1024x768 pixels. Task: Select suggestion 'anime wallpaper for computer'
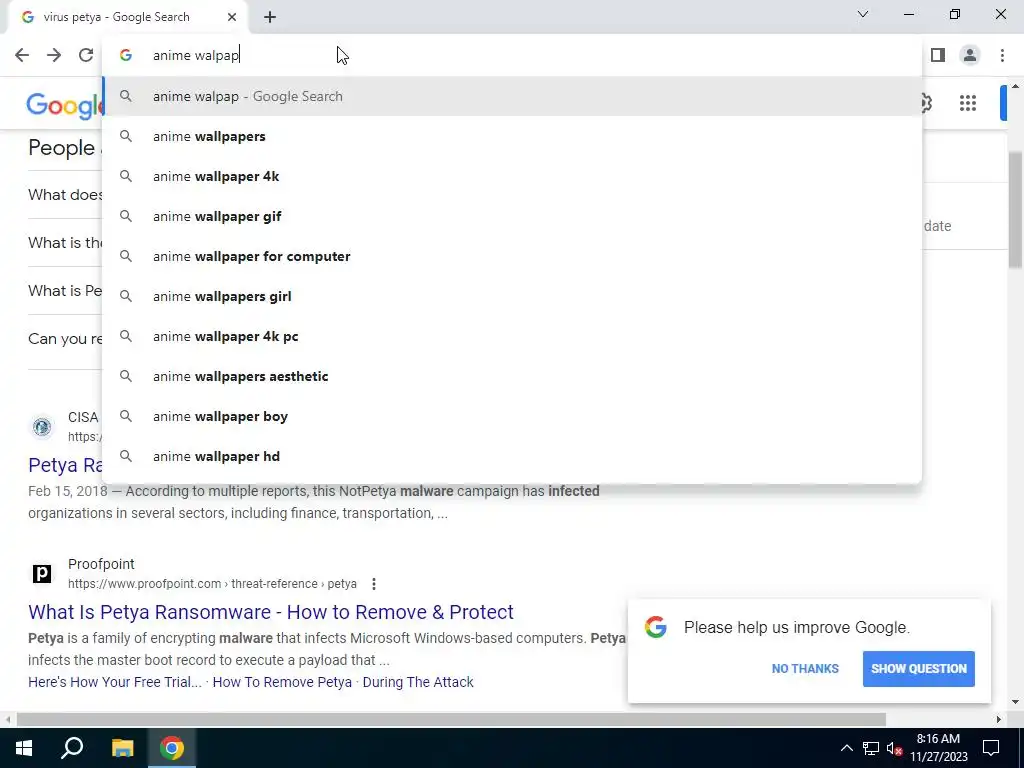click(x=512, y=256)
